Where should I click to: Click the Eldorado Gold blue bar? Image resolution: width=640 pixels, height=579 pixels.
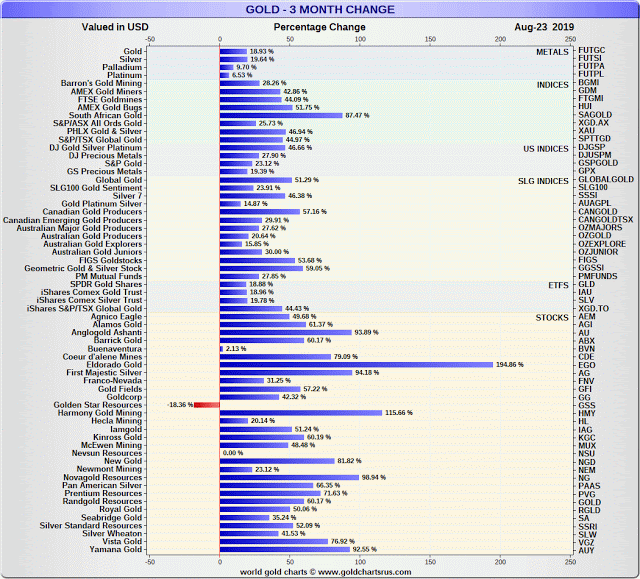[x=356, y=364]
